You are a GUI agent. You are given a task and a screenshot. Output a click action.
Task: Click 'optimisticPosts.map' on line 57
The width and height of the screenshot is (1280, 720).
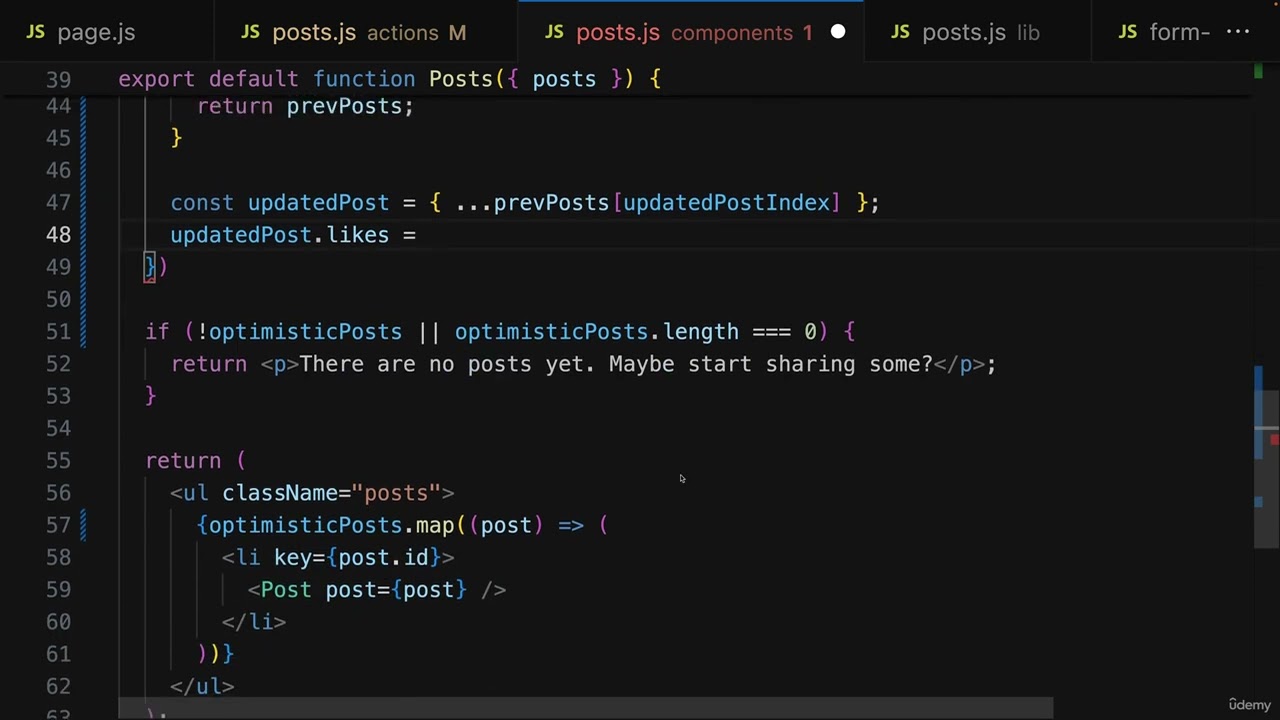pyautogui.click(x=332, y=525)
